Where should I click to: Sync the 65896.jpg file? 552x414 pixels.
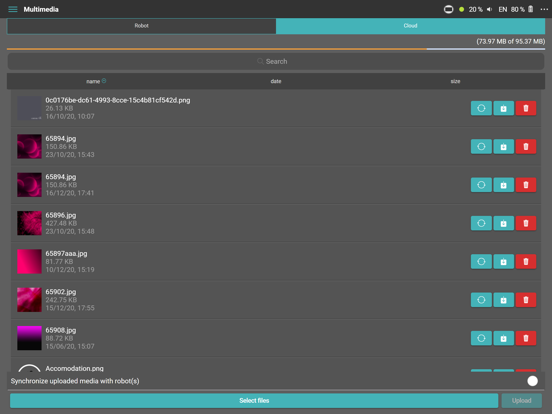click(x=481, y=223)
